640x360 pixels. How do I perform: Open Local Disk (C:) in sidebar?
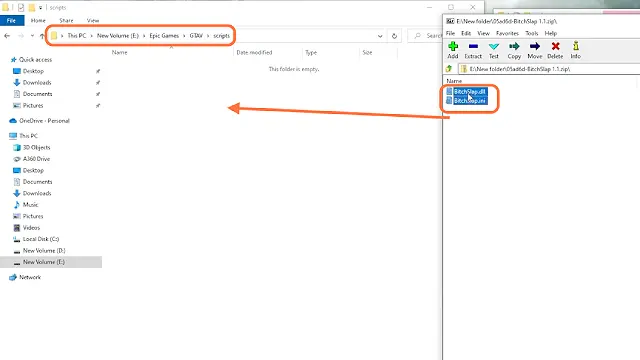point(41,239)
